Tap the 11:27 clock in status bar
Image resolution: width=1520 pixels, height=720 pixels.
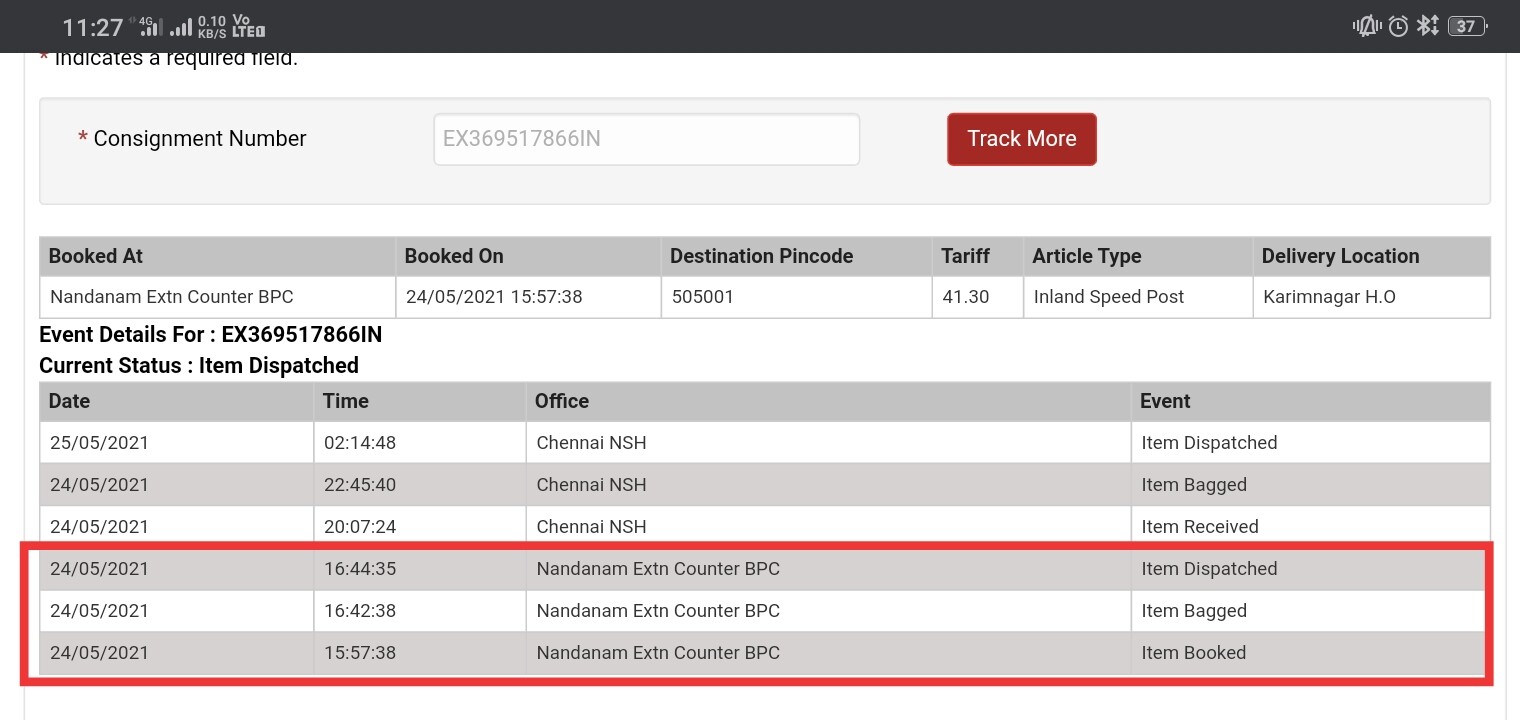click(93, 27)
